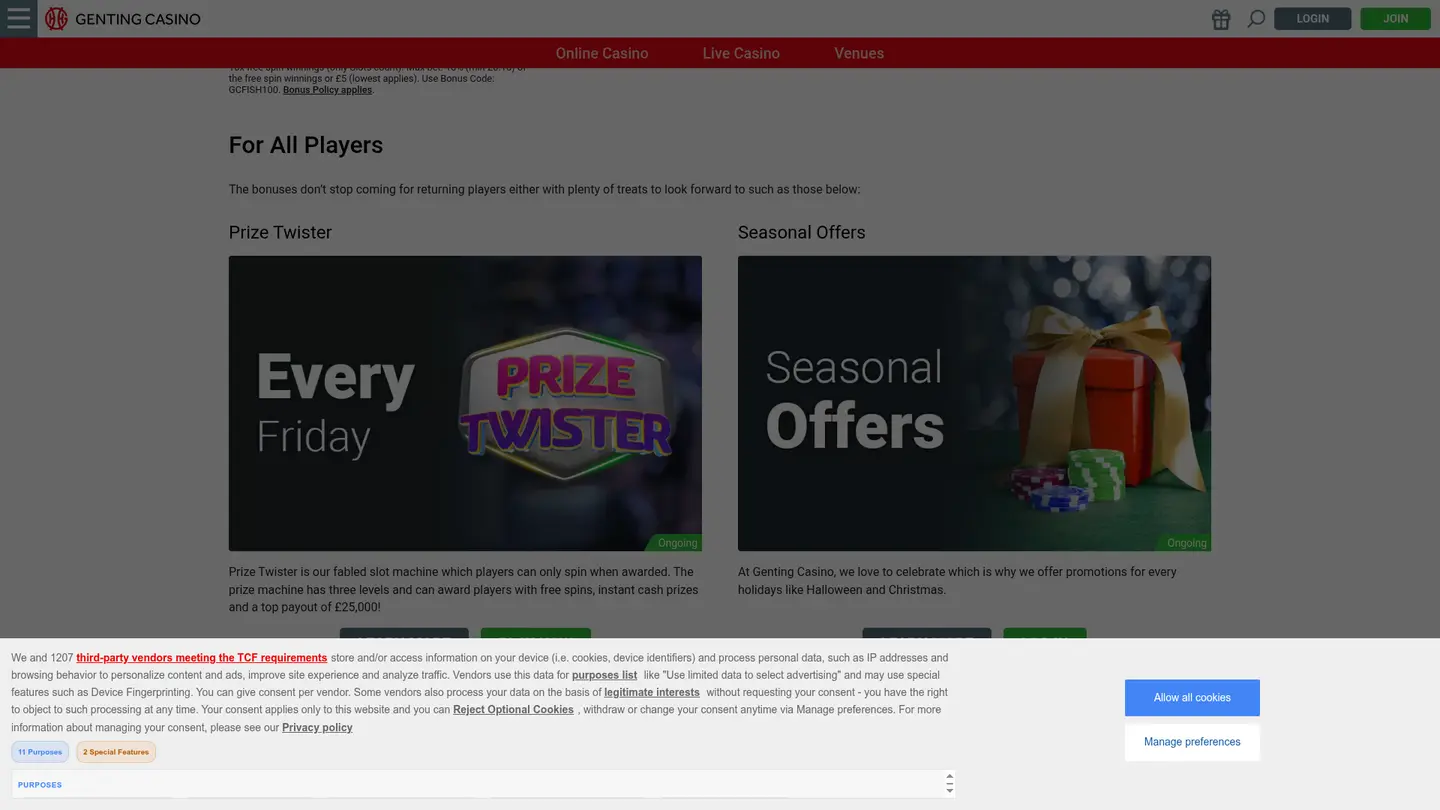
Task: Click the PURPOSES section label
Action: [40, 785]
